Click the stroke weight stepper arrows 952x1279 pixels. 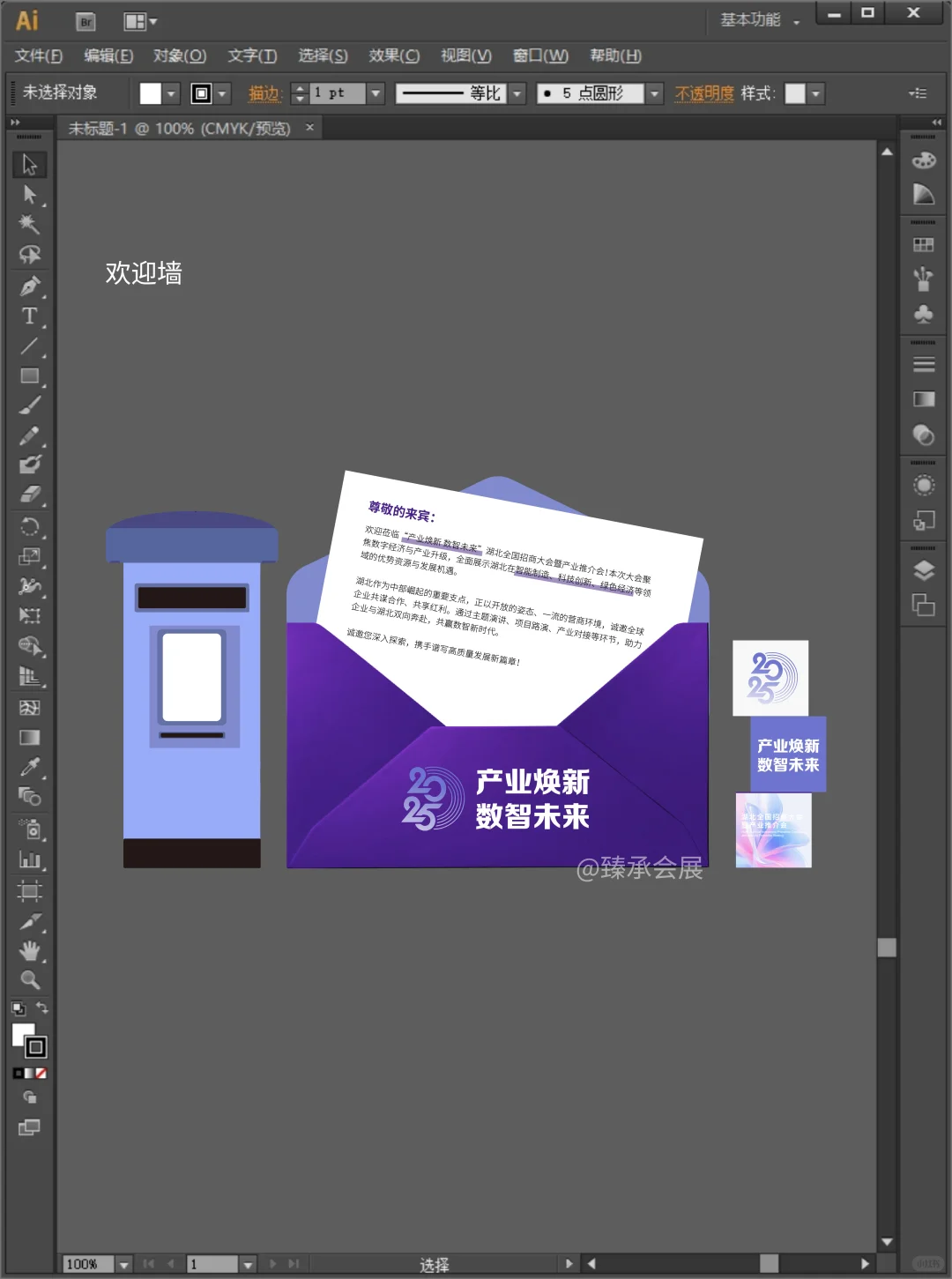point(300,93)
